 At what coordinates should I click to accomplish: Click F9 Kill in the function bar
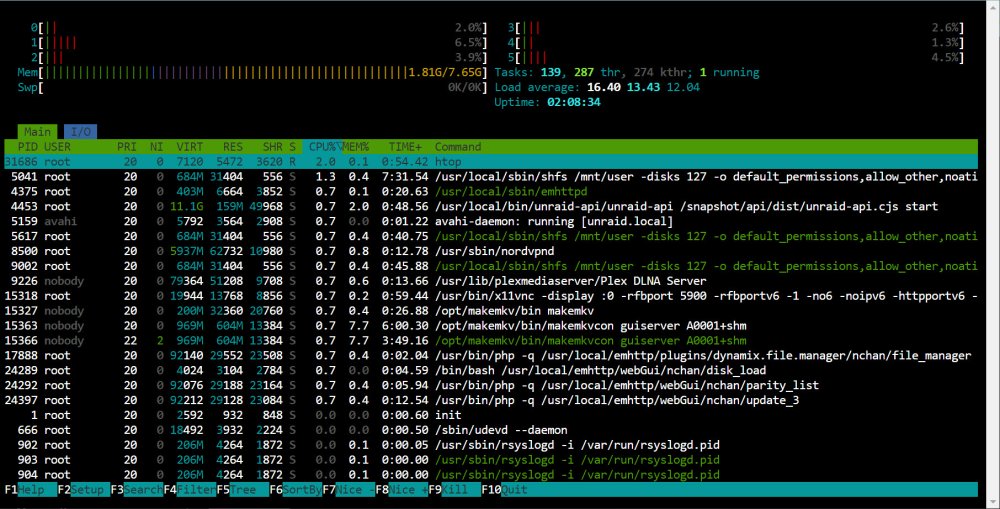coord(454,490)
